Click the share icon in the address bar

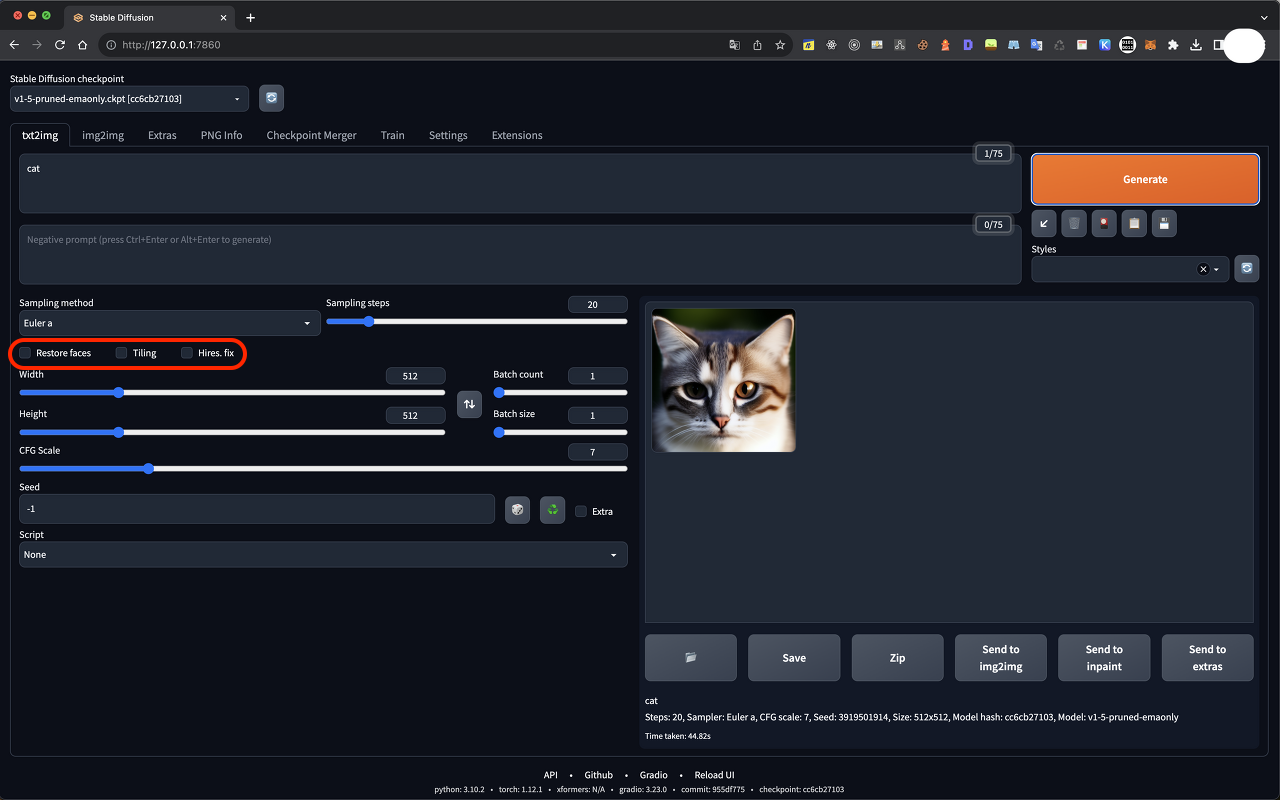[757, 45]
